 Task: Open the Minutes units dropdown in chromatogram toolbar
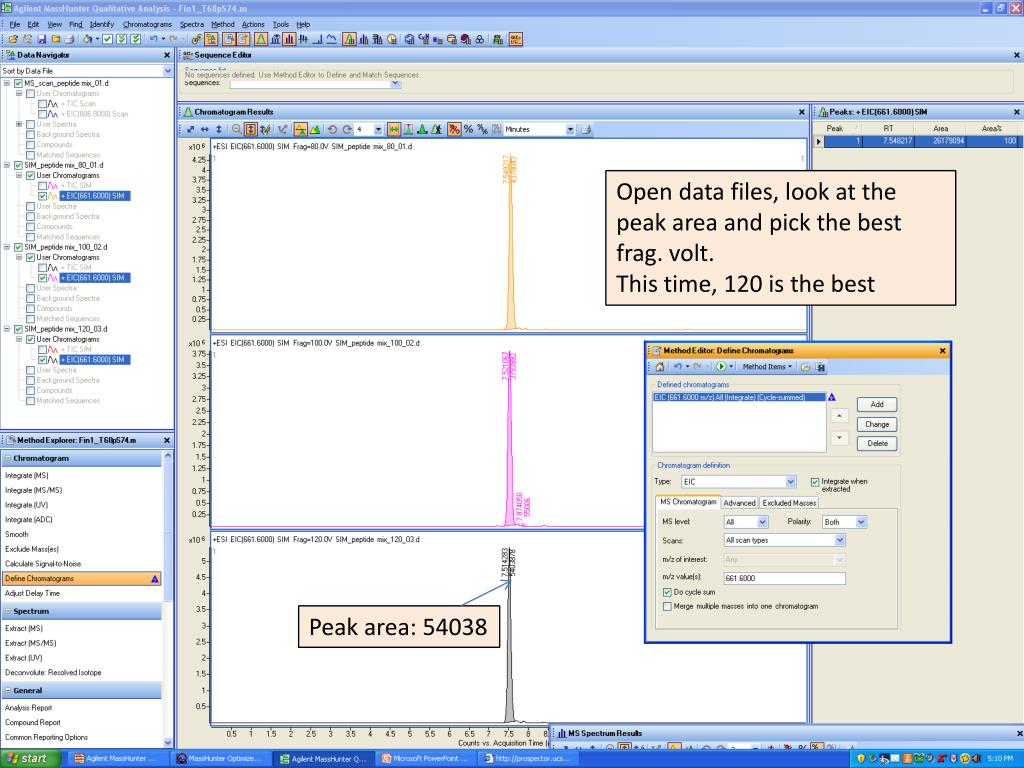point(570,129)
